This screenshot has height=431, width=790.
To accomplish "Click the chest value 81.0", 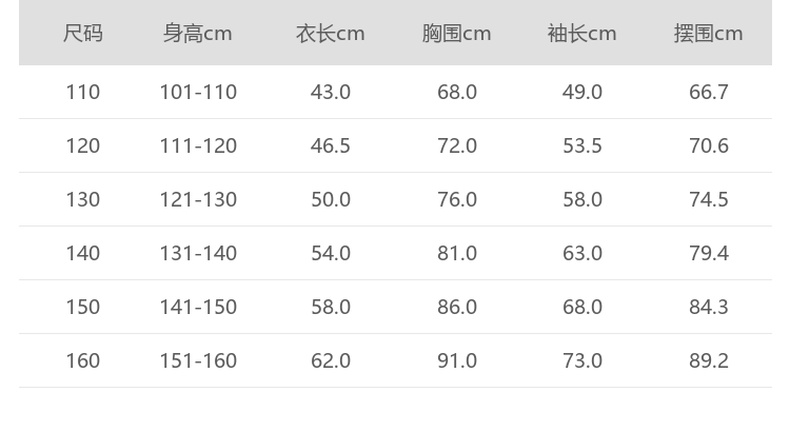I will (x=457, y=254).
